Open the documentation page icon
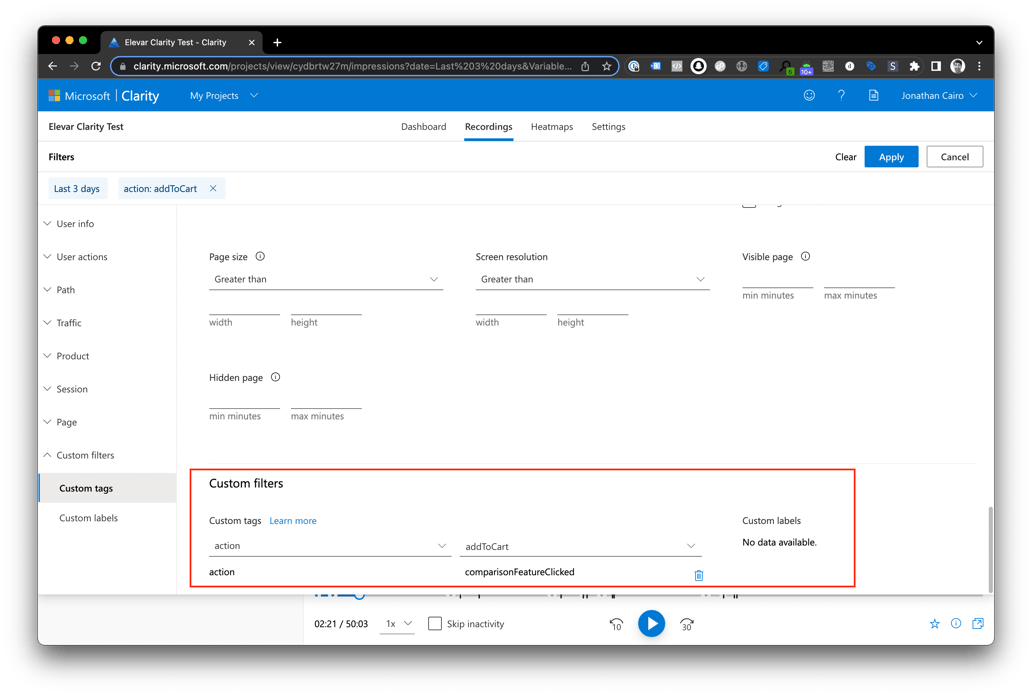This screenshot has height=695, width=1032. (x=873, y=95)
